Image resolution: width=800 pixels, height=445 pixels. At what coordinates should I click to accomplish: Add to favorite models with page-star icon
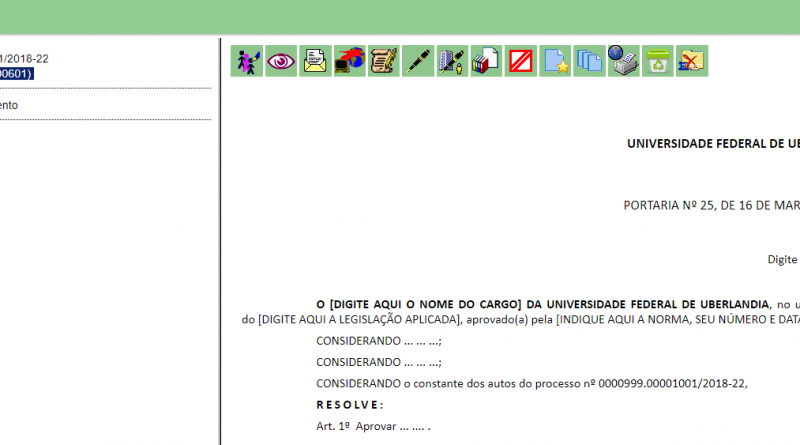555,61
